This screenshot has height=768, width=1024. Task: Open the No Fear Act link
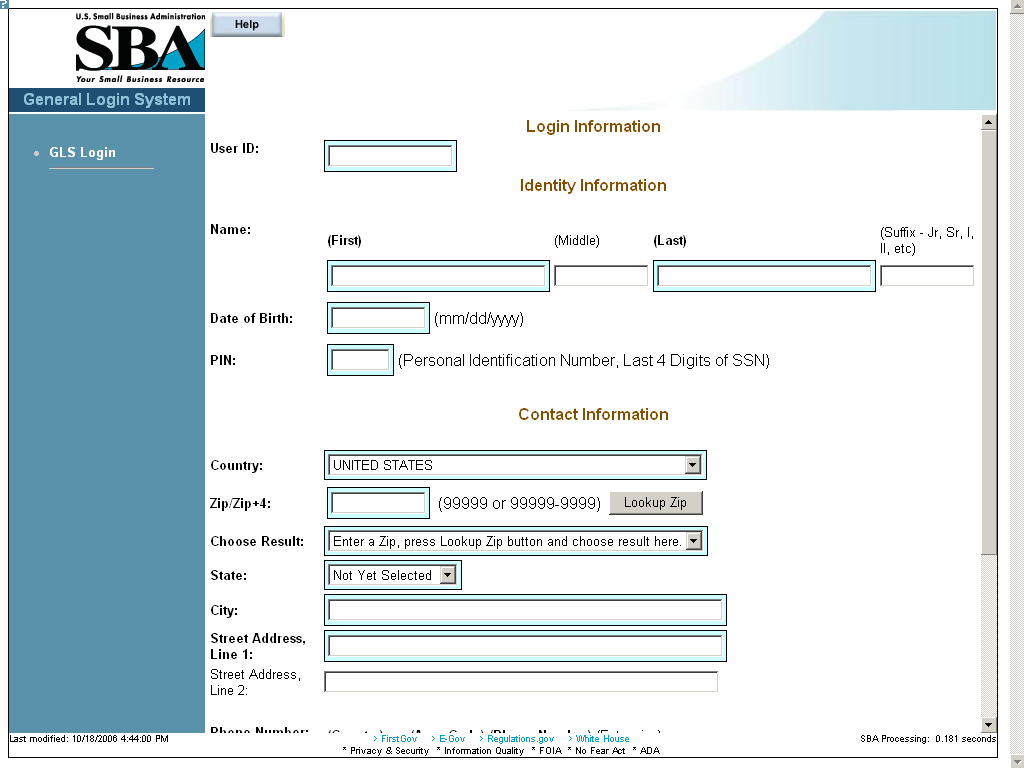(x=600, y=750)
